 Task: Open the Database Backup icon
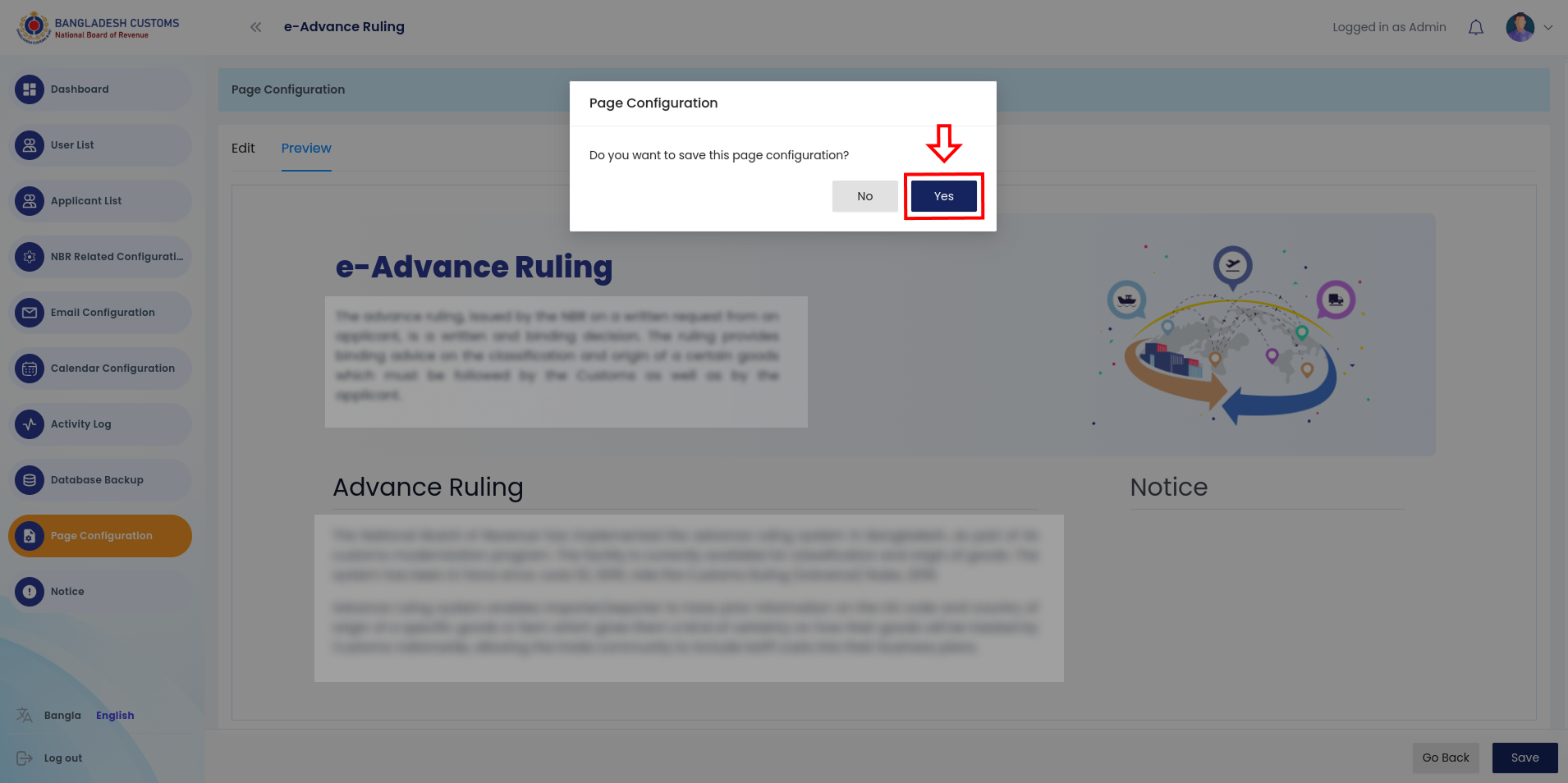coord(30,480)
